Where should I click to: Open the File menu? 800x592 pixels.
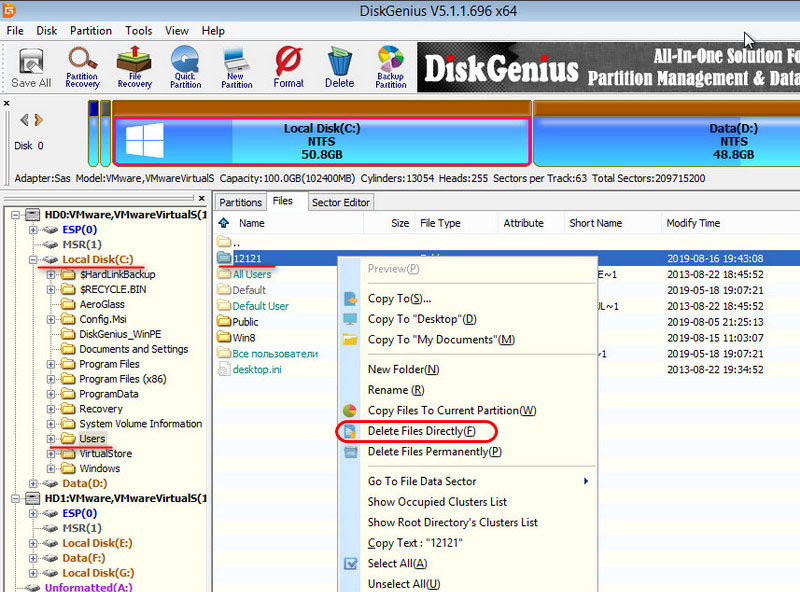[x=15, y=31]
